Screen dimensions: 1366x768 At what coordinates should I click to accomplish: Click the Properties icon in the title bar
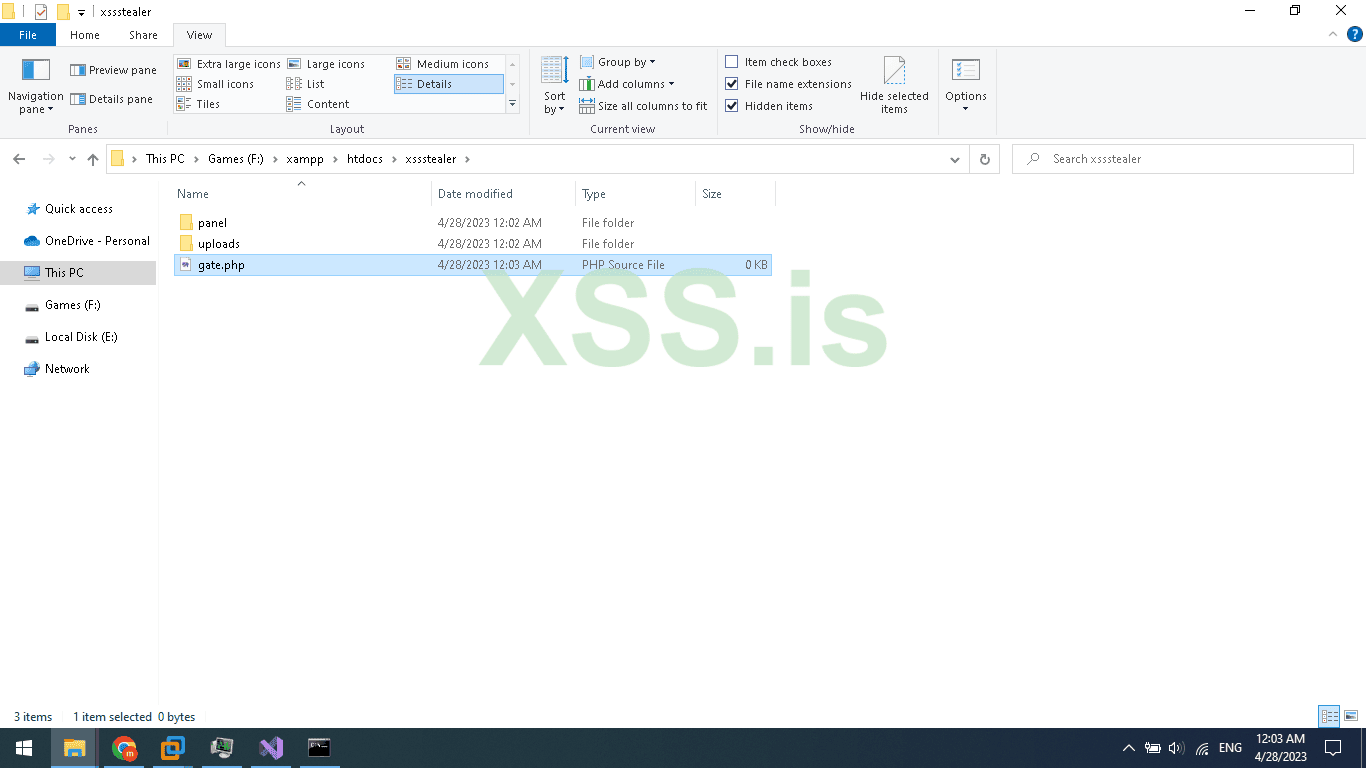pyautogui.click(x=41, y=12)
